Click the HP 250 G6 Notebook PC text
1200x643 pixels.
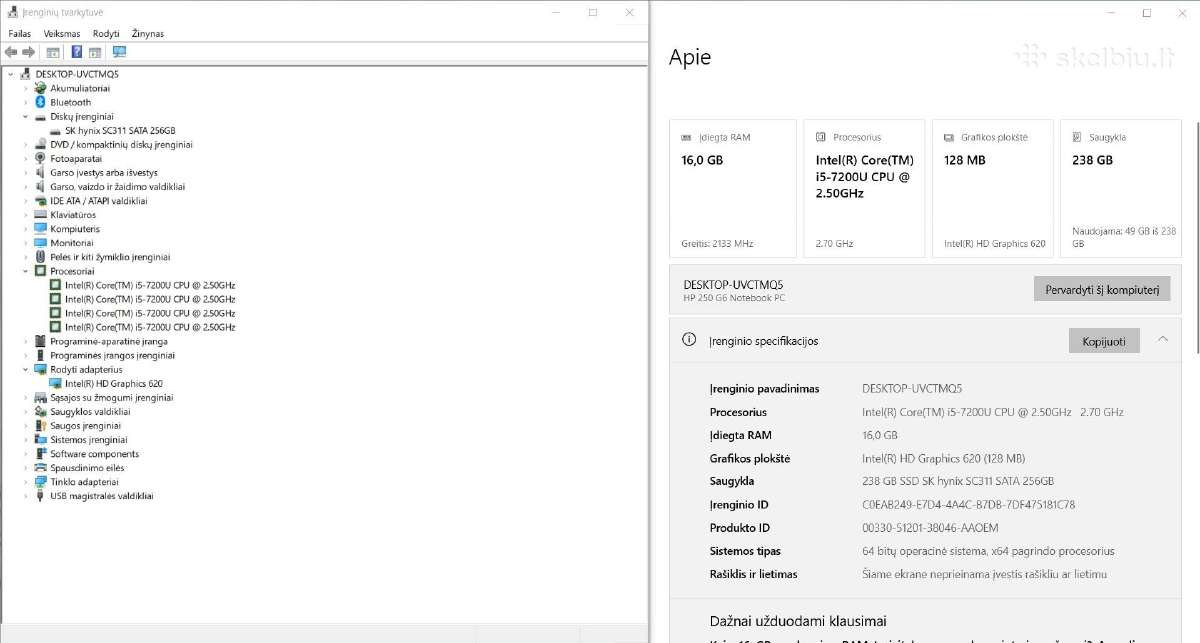[x=734, y=297]
